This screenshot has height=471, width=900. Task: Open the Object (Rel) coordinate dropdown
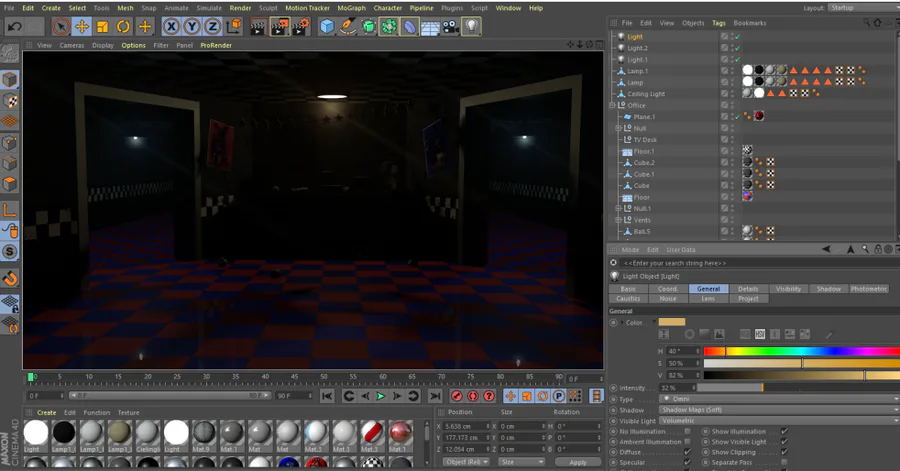tap(466, 462)
